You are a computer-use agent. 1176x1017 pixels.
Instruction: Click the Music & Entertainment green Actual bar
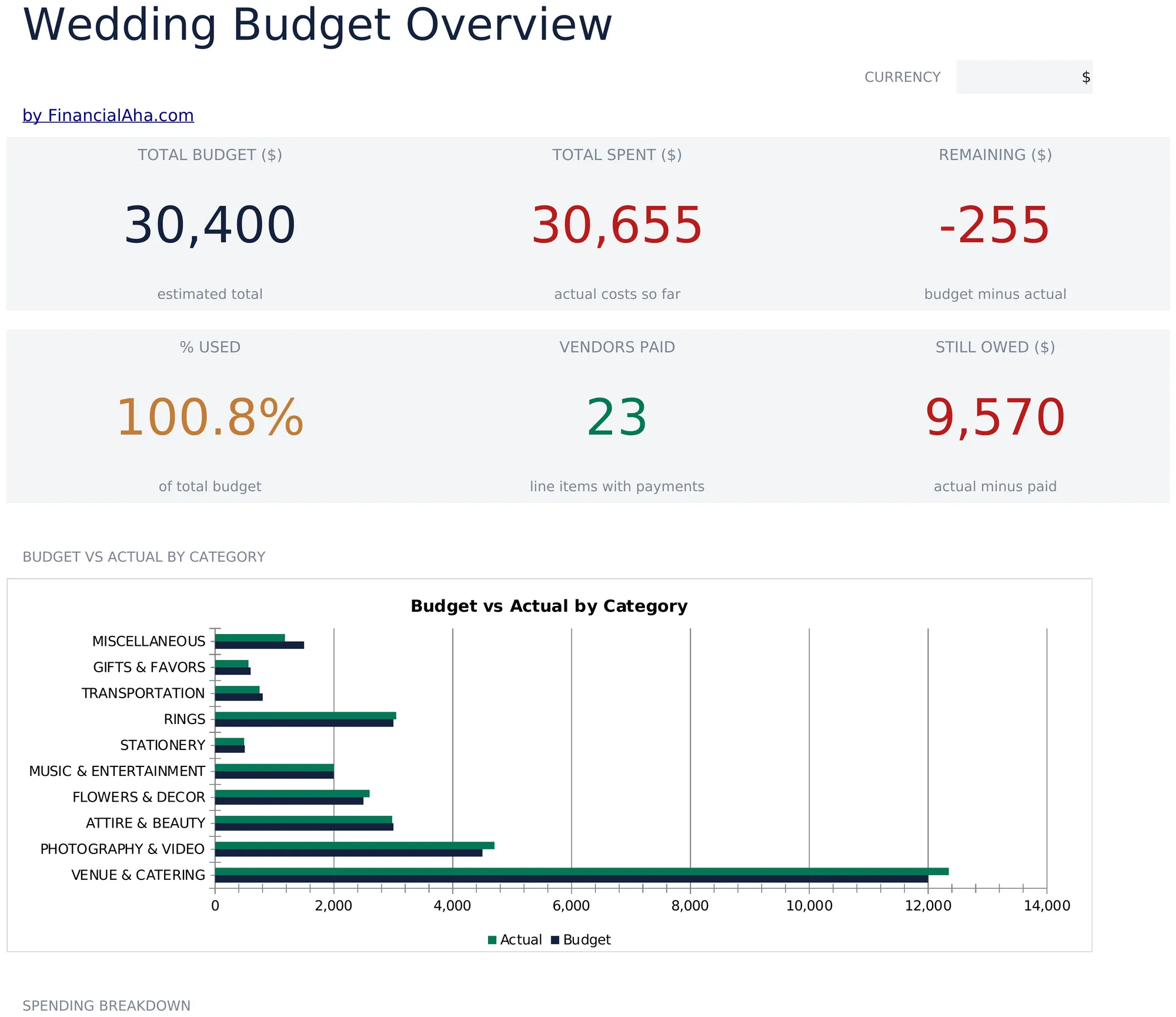(275, 768)
